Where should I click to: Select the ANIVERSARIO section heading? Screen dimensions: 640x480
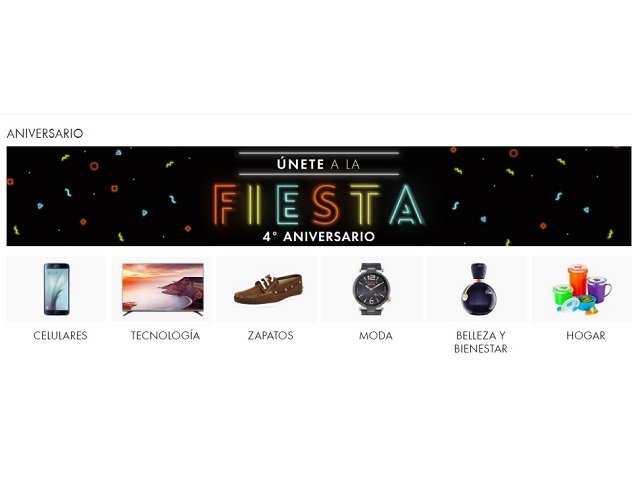tap(45, 133)
